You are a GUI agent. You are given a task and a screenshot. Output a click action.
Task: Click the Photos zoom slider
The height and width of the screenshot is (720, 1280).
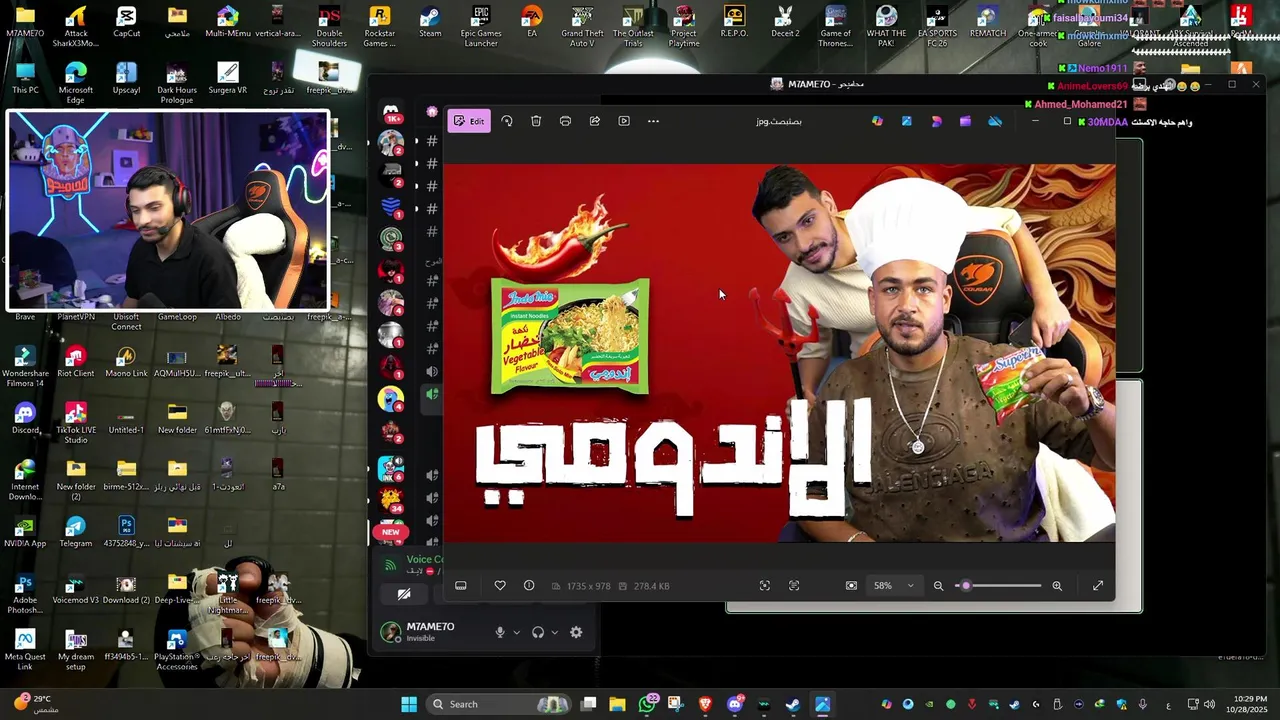pos(998,586)
